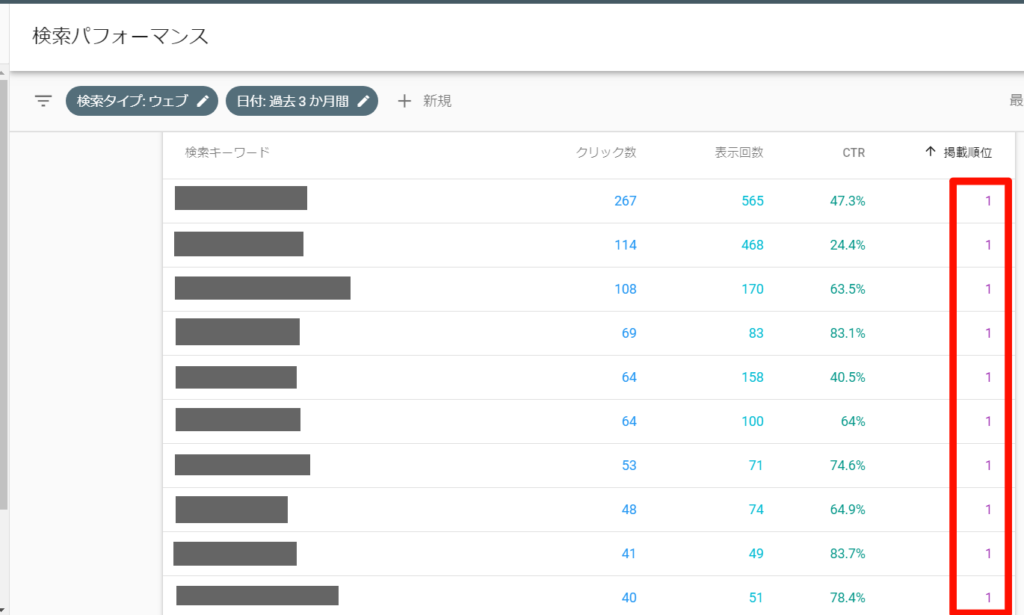The height and width of the screenshot is (615, 1024).
Task: Click the pencil icon on the 日付 chip
Action: (363, 101)
